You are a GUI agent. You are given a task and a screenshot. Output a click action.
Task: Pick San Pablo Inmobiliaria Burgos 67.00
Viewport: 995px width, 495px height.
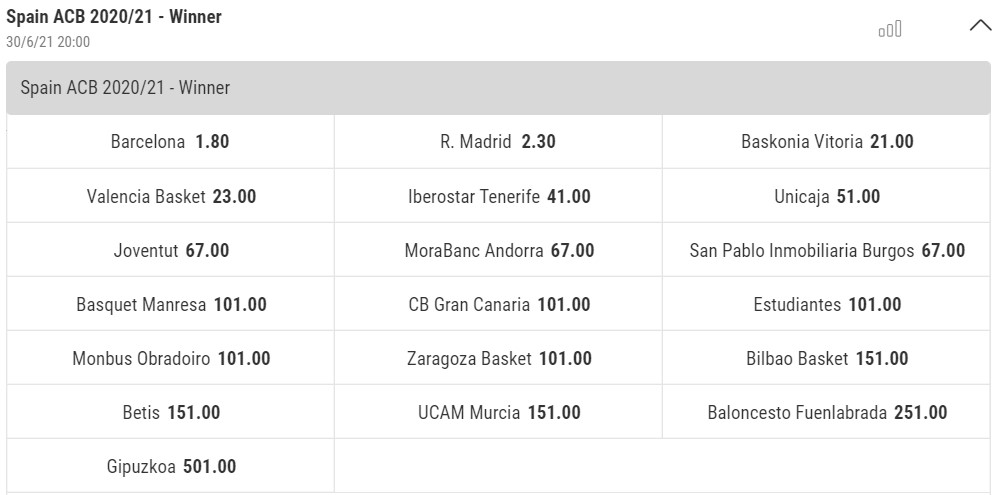[x=826, y=250]
